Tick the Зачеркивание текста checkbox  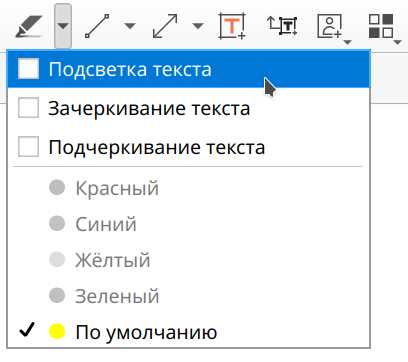pyautogui.click(x=28, y=108)
